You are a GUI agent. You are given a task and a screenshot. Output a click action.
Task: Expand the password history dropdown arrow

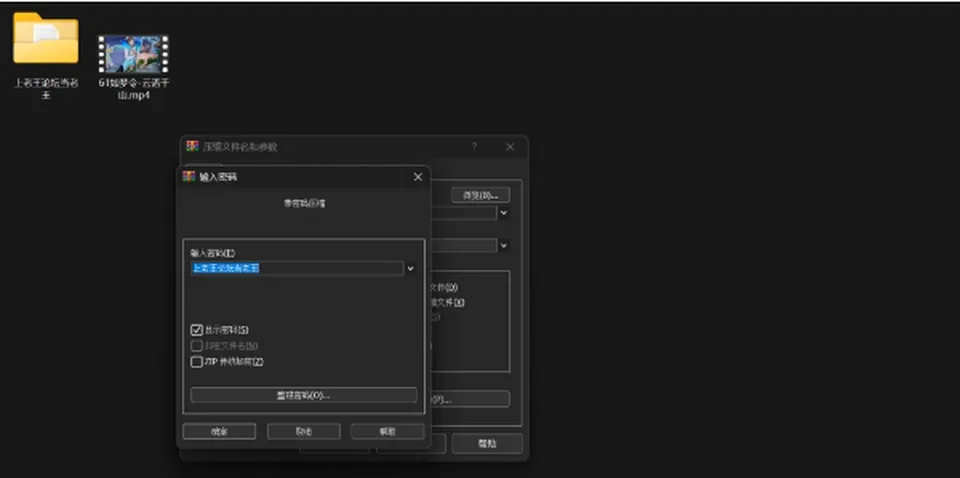tap(410, 268)
